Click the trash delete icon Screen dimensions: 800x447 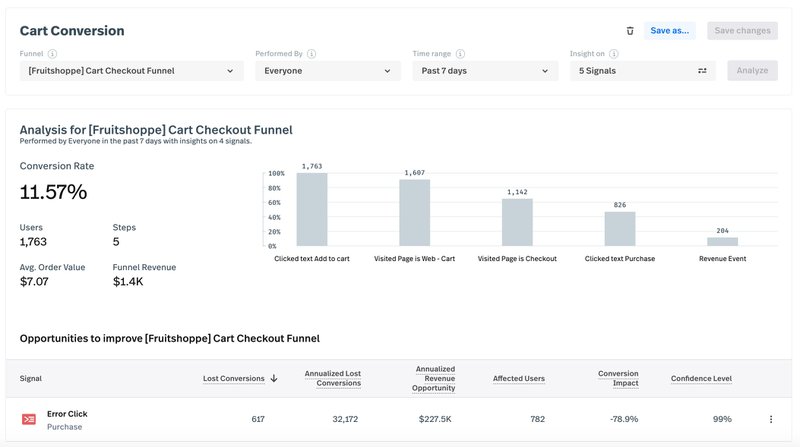(x=630, y=31)
